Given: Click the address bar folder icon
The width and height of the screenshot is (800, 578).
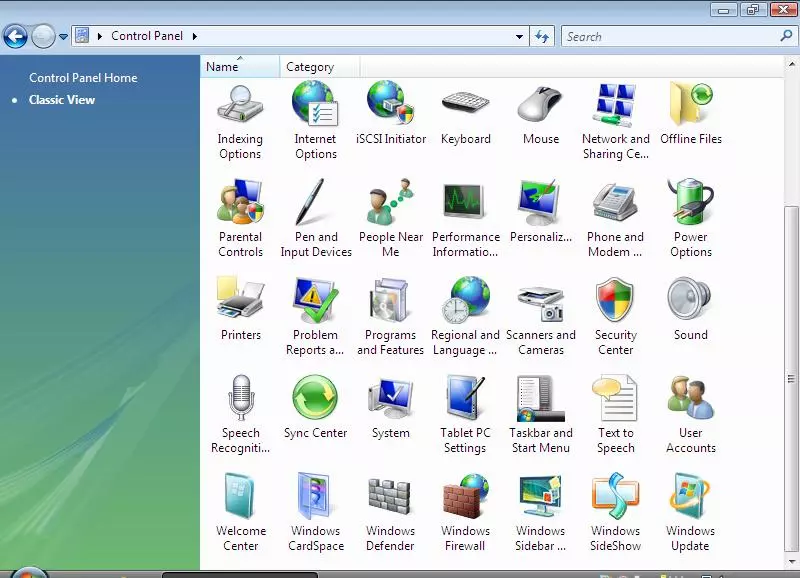Looking at the screenshot, I should click(82, 36).
